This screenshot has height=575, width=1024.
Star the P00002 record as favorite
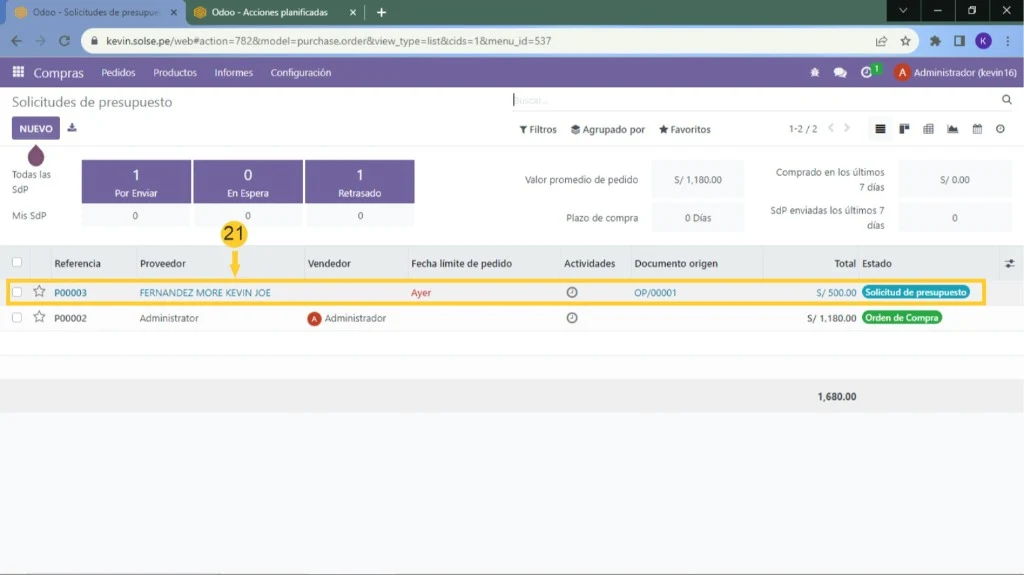click(x=39, y=317)
